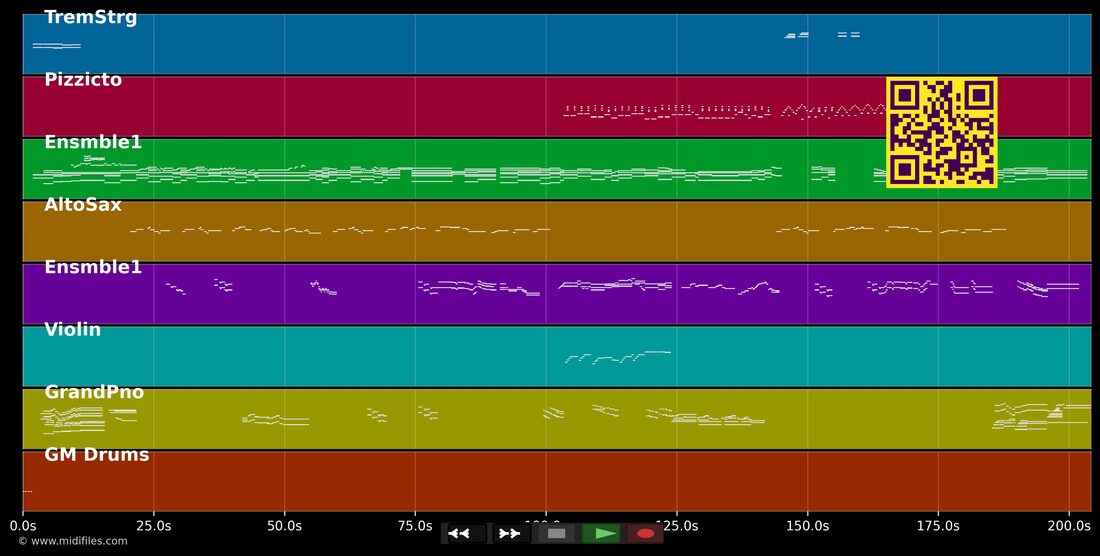
Task: Select the green Ensmble1 track label
Action: (x=93, y=142)
